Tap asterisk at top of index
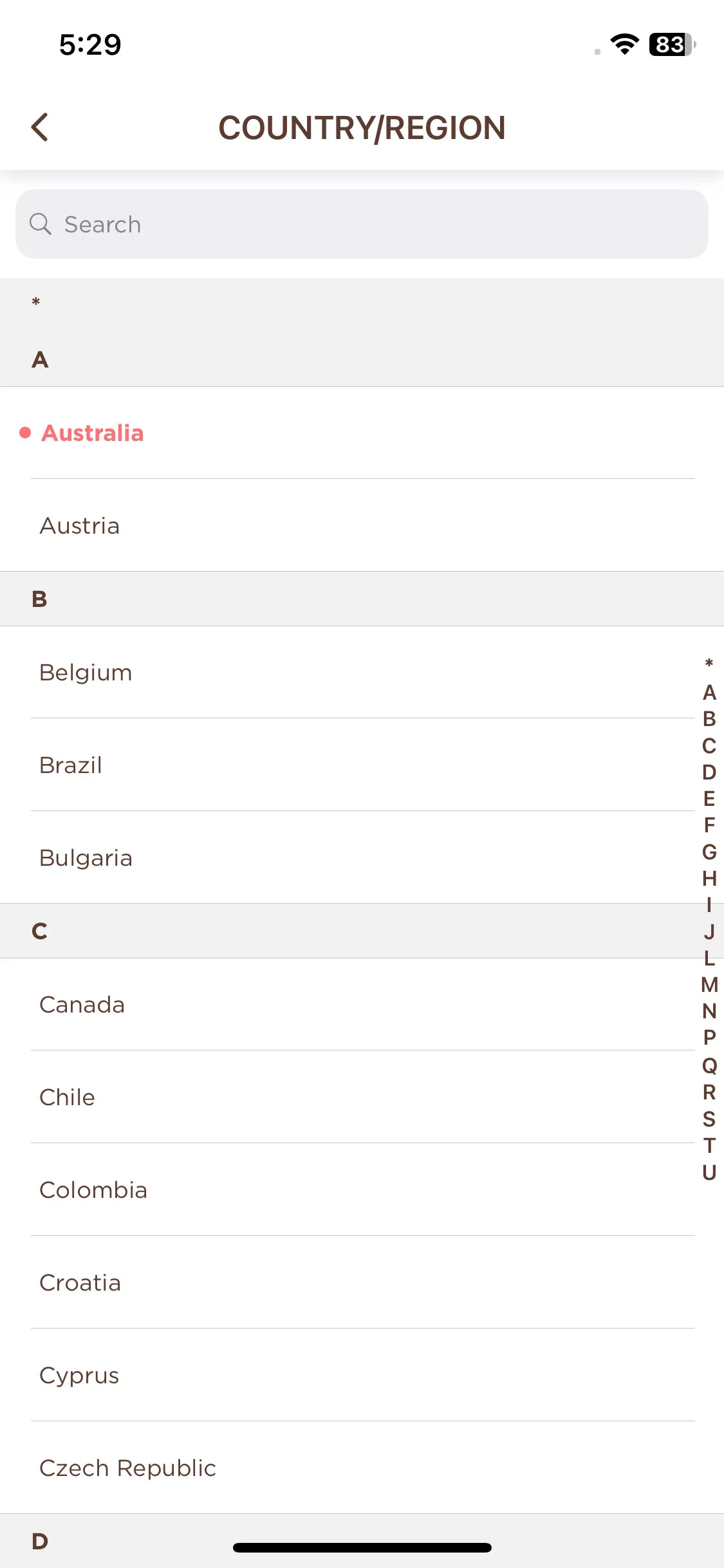 click(709, 663)
